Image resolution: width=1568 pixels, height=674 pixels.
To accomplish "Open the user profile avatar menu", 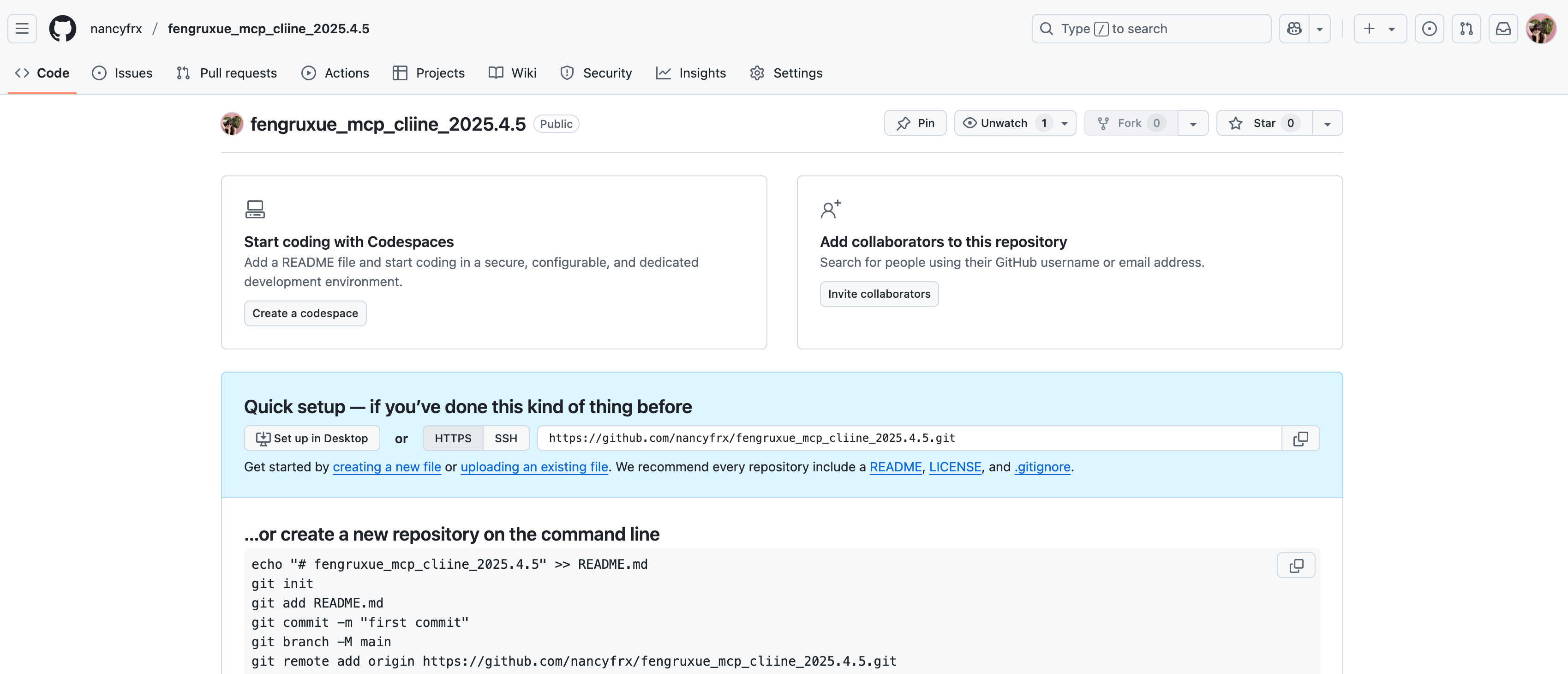I will [1541, 29].
